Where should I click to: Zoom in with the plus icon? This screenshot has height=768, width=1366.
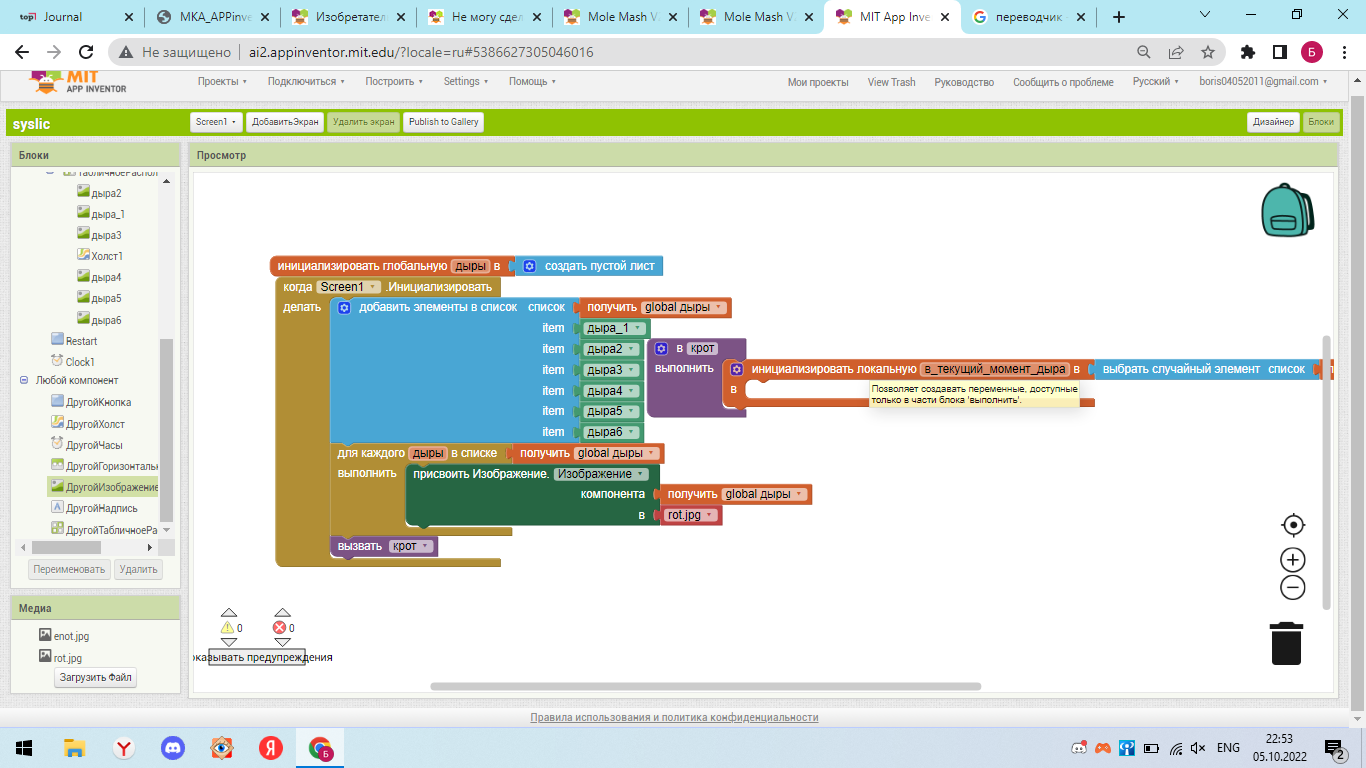coord(1293,560)
